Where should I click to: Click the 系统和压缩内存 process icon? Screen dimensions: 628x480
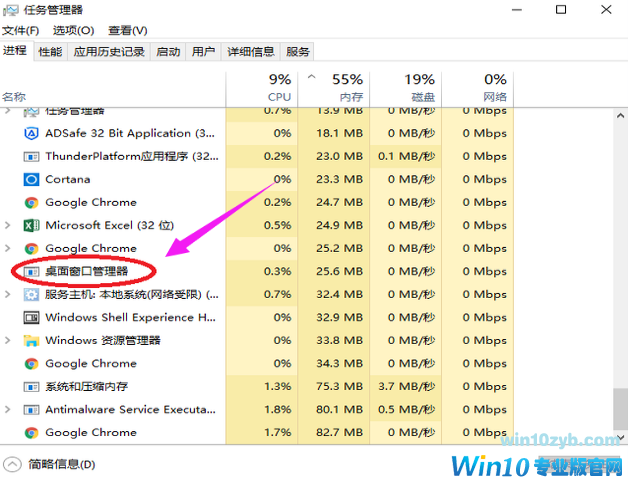click(31, 387)
